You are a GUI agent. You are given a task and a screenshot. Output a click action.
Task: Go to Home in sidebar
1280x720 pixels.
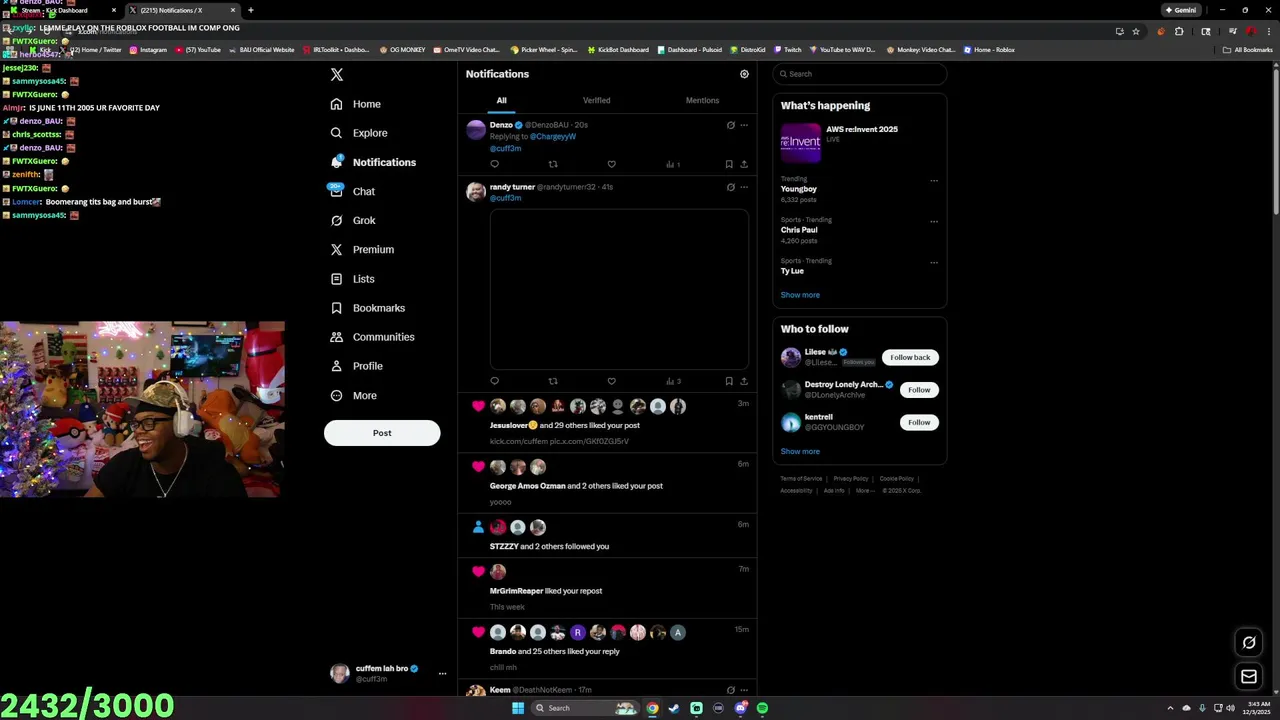(x=356, y=104)
